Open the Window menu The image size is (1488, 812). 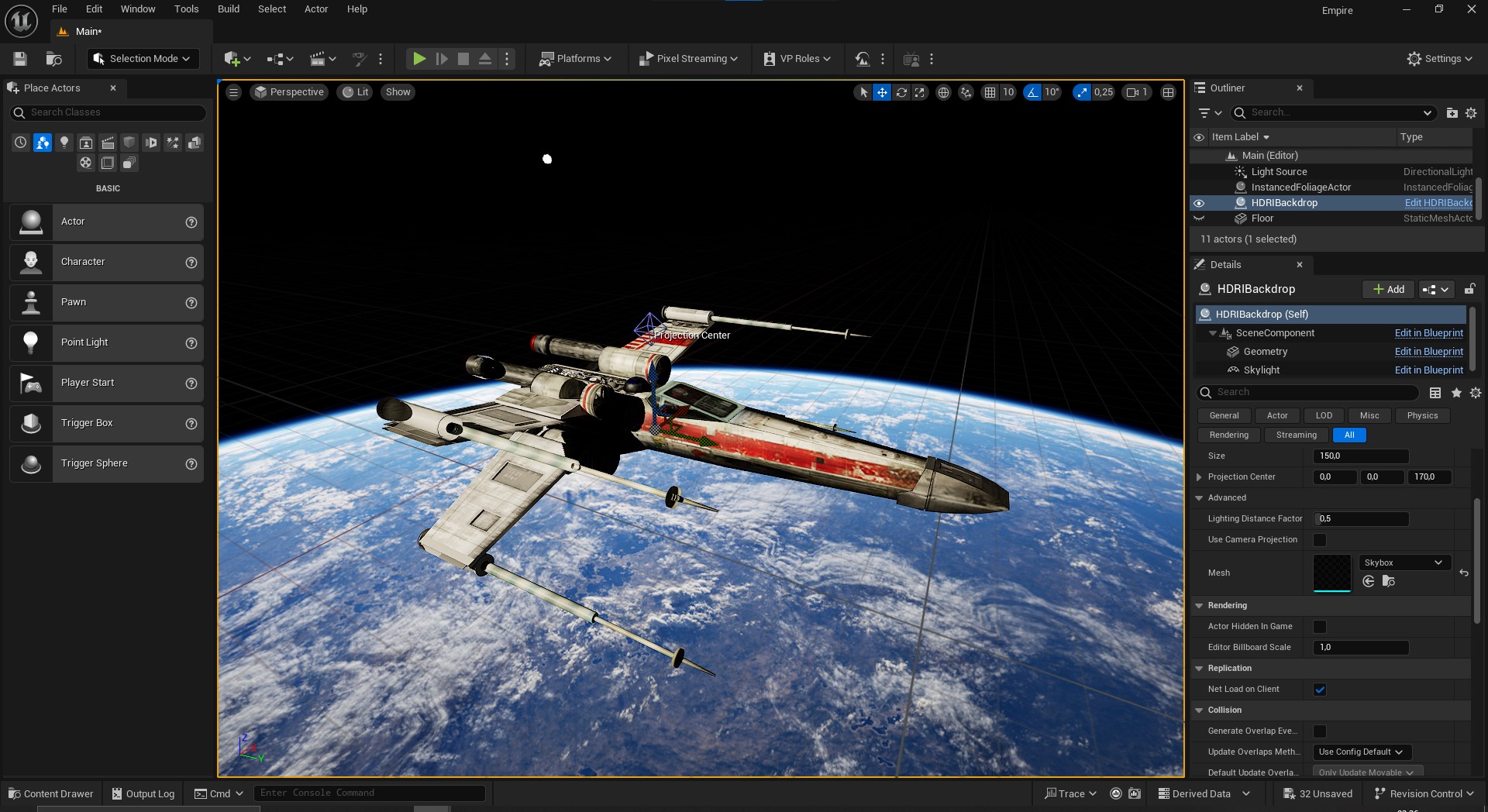pyautogui.click(x=138, y=9)
